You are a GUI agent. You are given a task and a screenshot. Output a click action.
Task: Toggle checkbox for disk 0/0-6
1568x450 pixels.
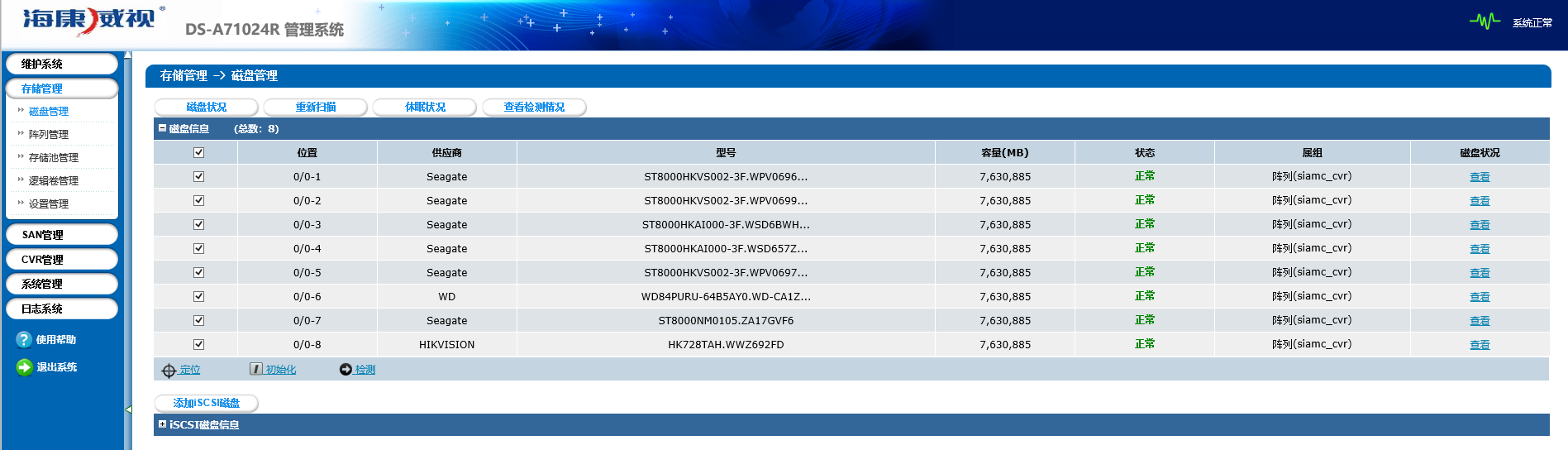point(198,296)
